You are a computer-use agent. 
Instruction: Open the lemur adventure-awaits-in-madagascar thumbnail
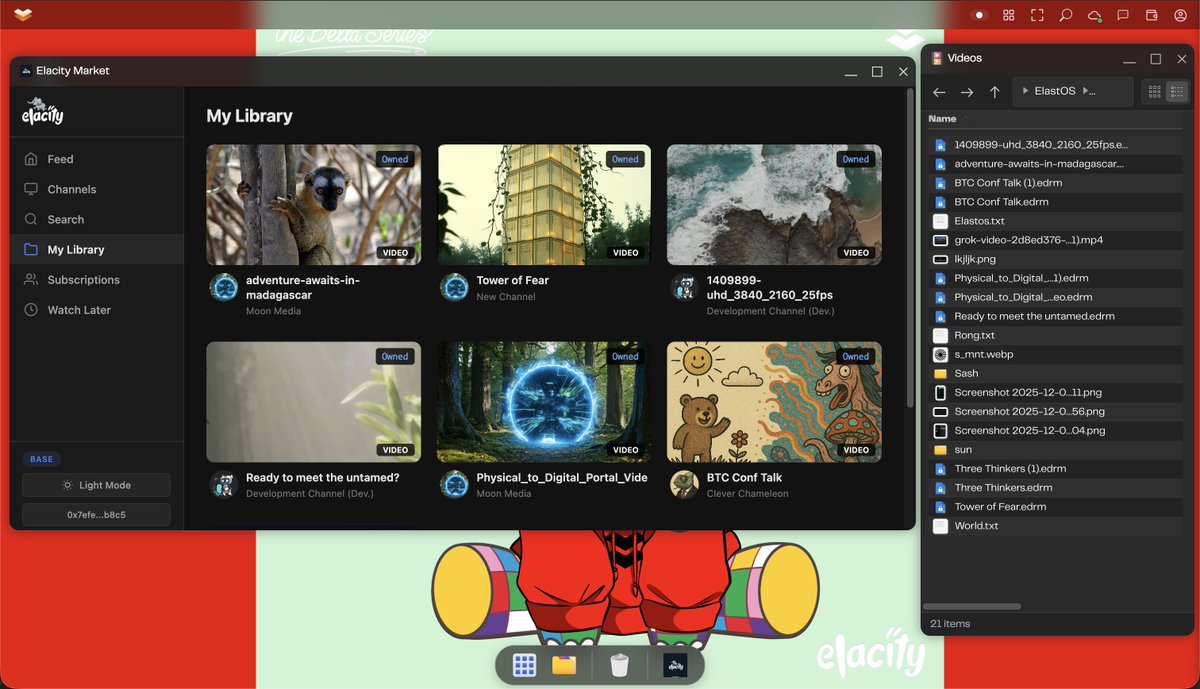tap(314, 205)
